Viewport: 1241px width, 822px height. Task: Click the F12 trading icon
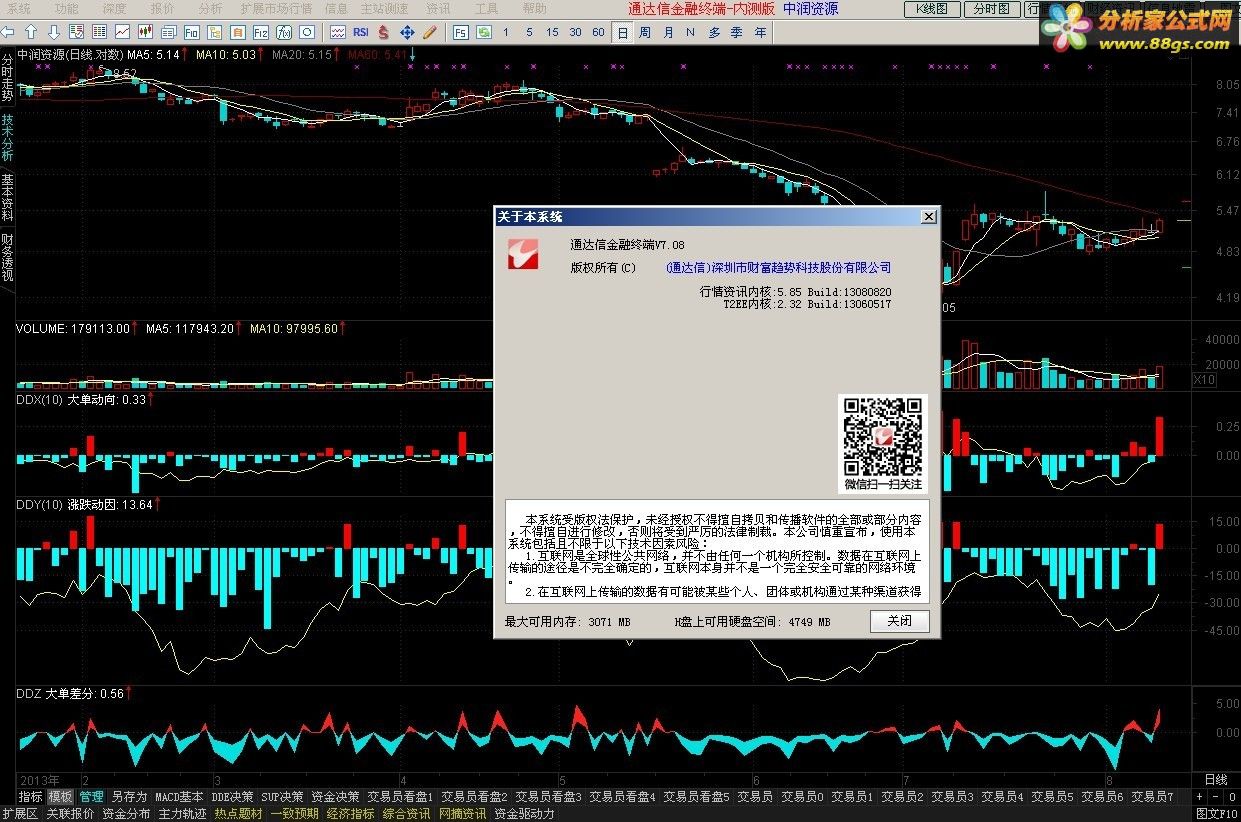pos(261,32)
